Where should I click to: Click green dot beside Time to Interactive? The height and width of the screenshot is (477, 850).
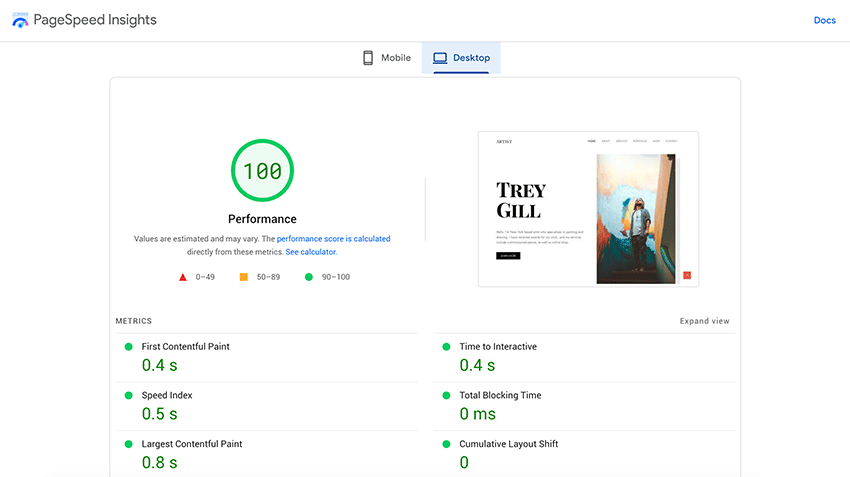[446, 346]
